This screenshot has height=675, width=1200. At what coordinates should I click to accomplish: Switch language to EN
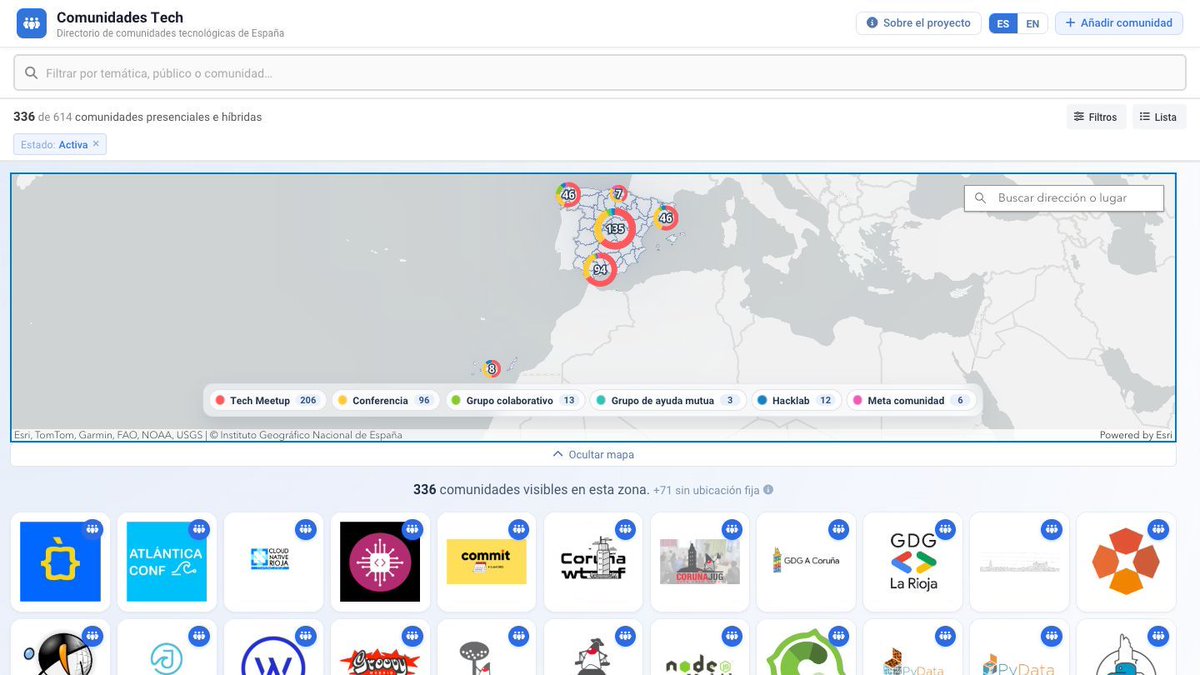point(1032,23)
